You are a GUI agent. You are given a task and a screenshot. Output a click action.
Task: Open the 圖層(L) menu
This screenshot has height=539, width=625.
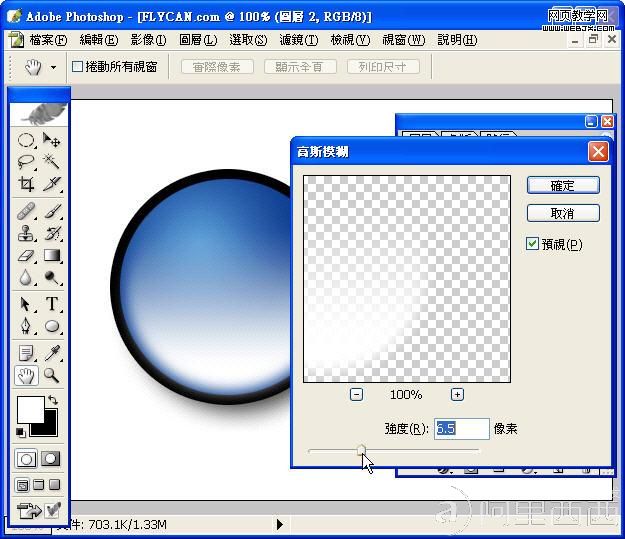tap(198, 40)
